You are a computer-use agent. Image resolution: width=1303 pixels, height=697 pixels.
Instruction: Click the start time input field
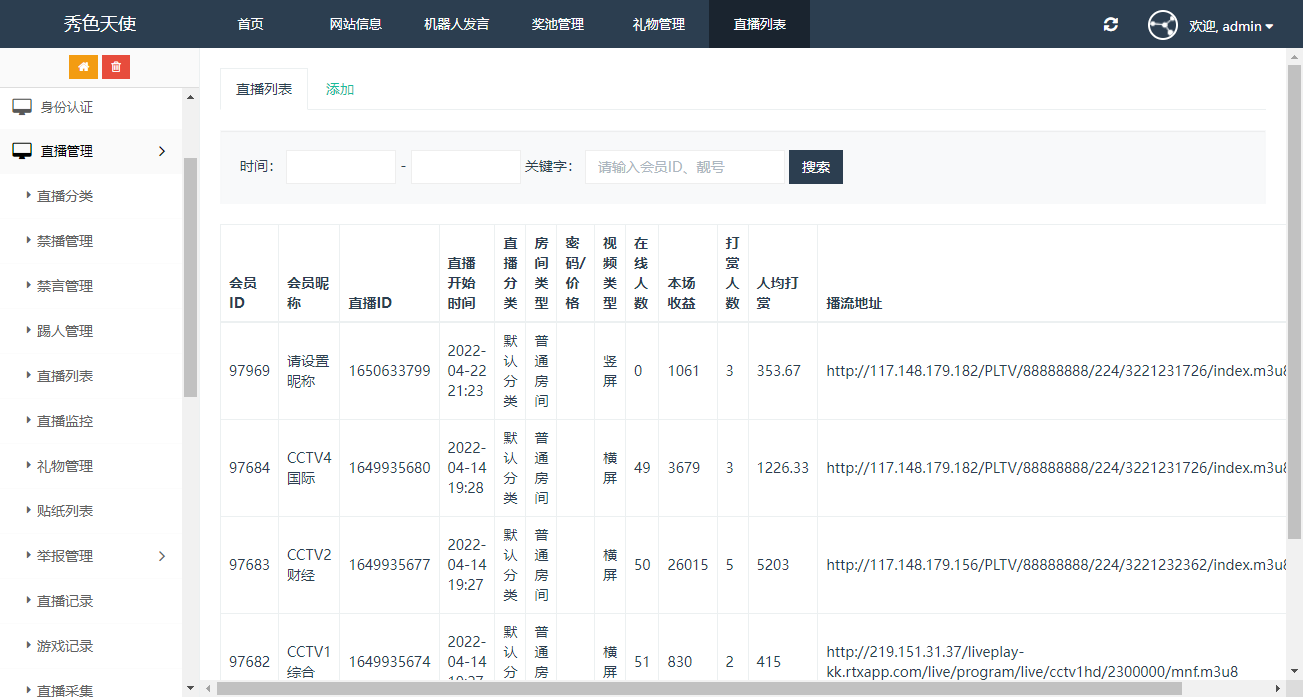(340, 167)
